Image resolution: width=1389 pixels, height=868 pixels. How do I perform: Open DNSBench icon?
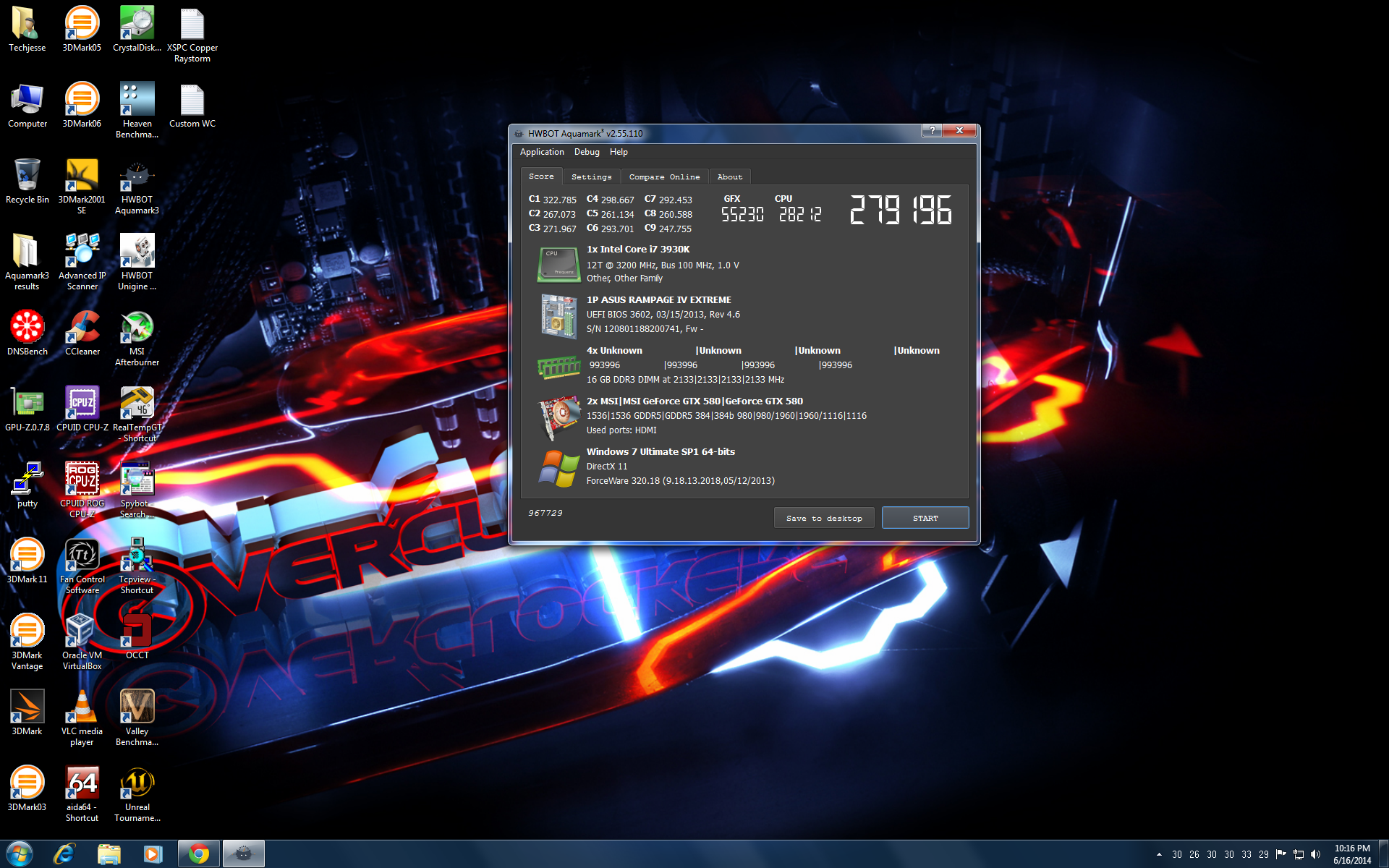(27, 333)
